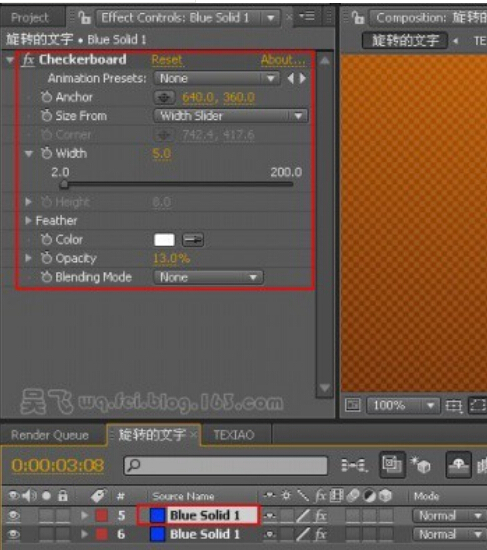The height and width of the screenshot is (550, 487).
Task: Toggle the Checkerboard fx effect icon
Action: point(28,60)
